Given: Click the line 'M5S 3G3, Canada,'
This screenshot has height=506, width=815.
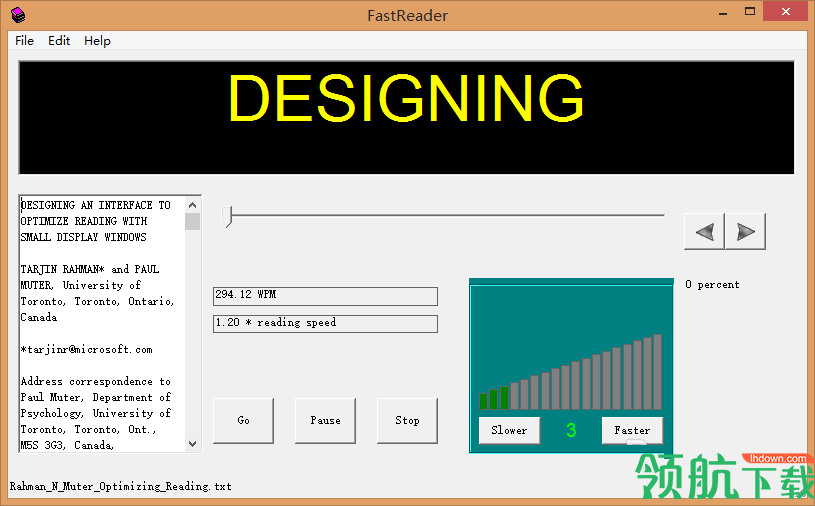Looking at the screenshot, I should coord(67,445).
